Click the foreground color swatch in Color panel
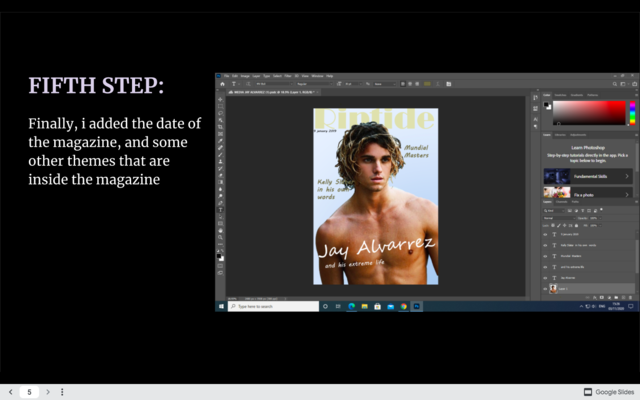The width and height of the screenshot is (640, 400). point(546,105)
